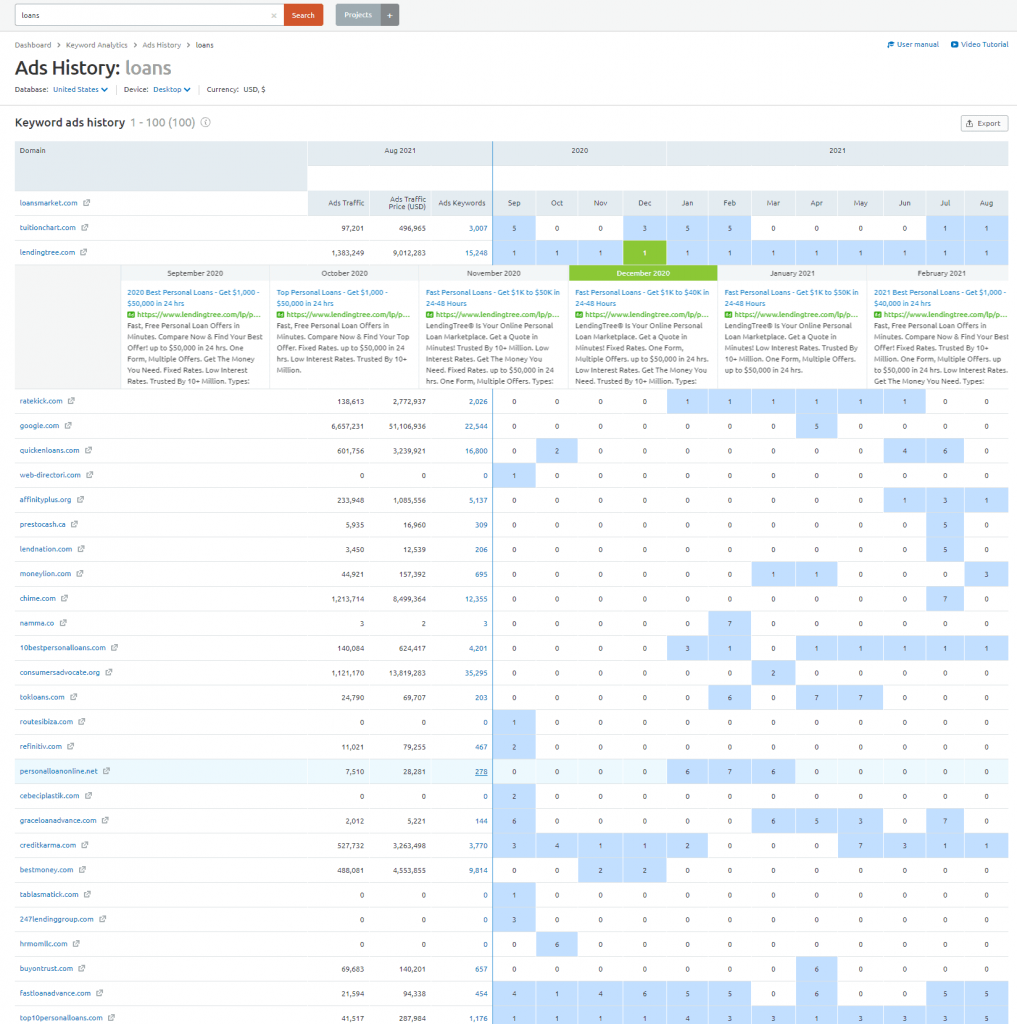Click chime.com July cell showing 7

click(945, 599)
